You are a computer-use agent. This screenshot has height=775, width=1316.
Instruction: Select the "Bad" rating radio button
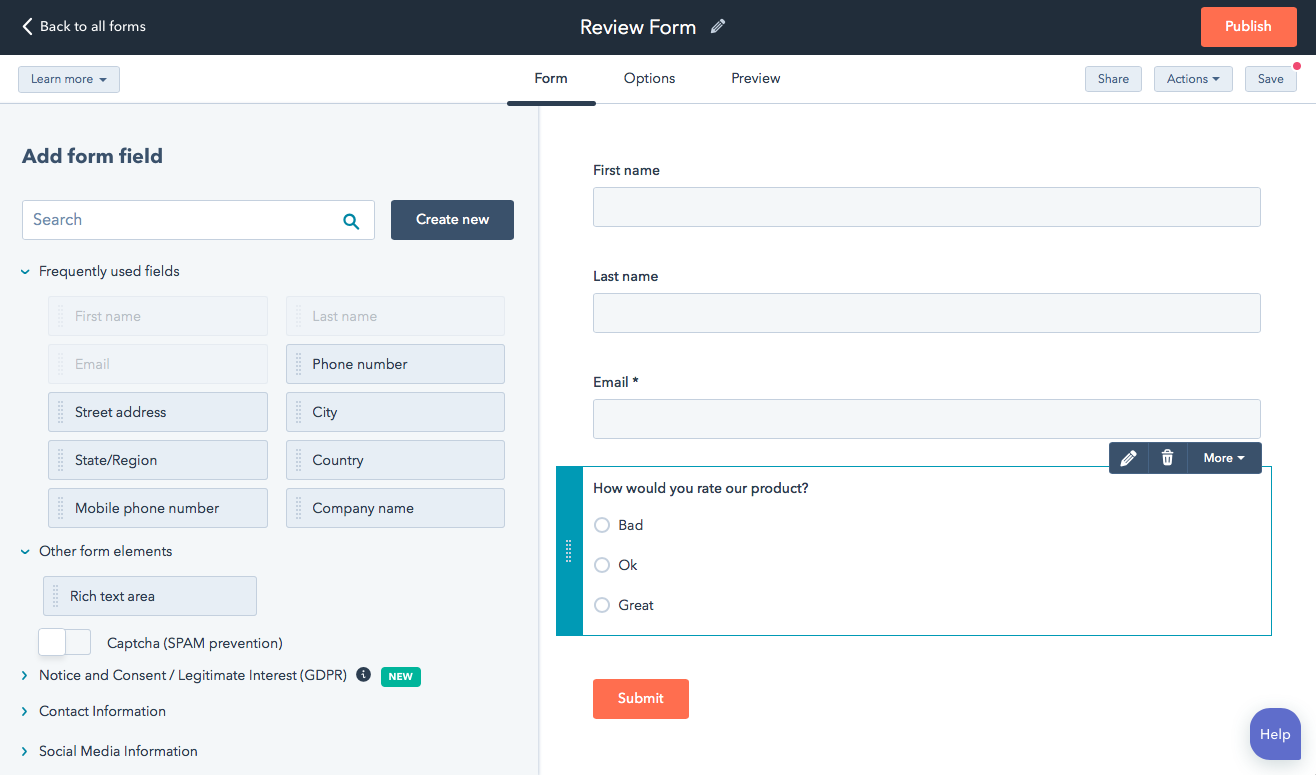(x=602, y=525)
